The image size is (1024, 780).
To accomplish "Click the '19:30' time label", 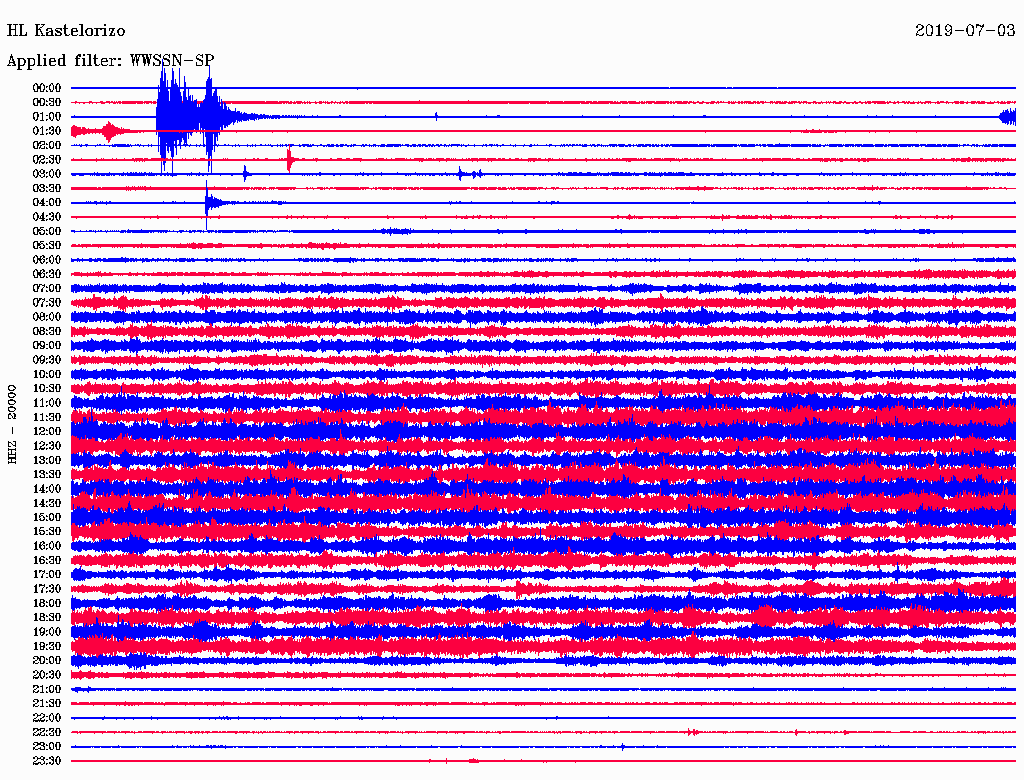I will (x=47, y=646).
